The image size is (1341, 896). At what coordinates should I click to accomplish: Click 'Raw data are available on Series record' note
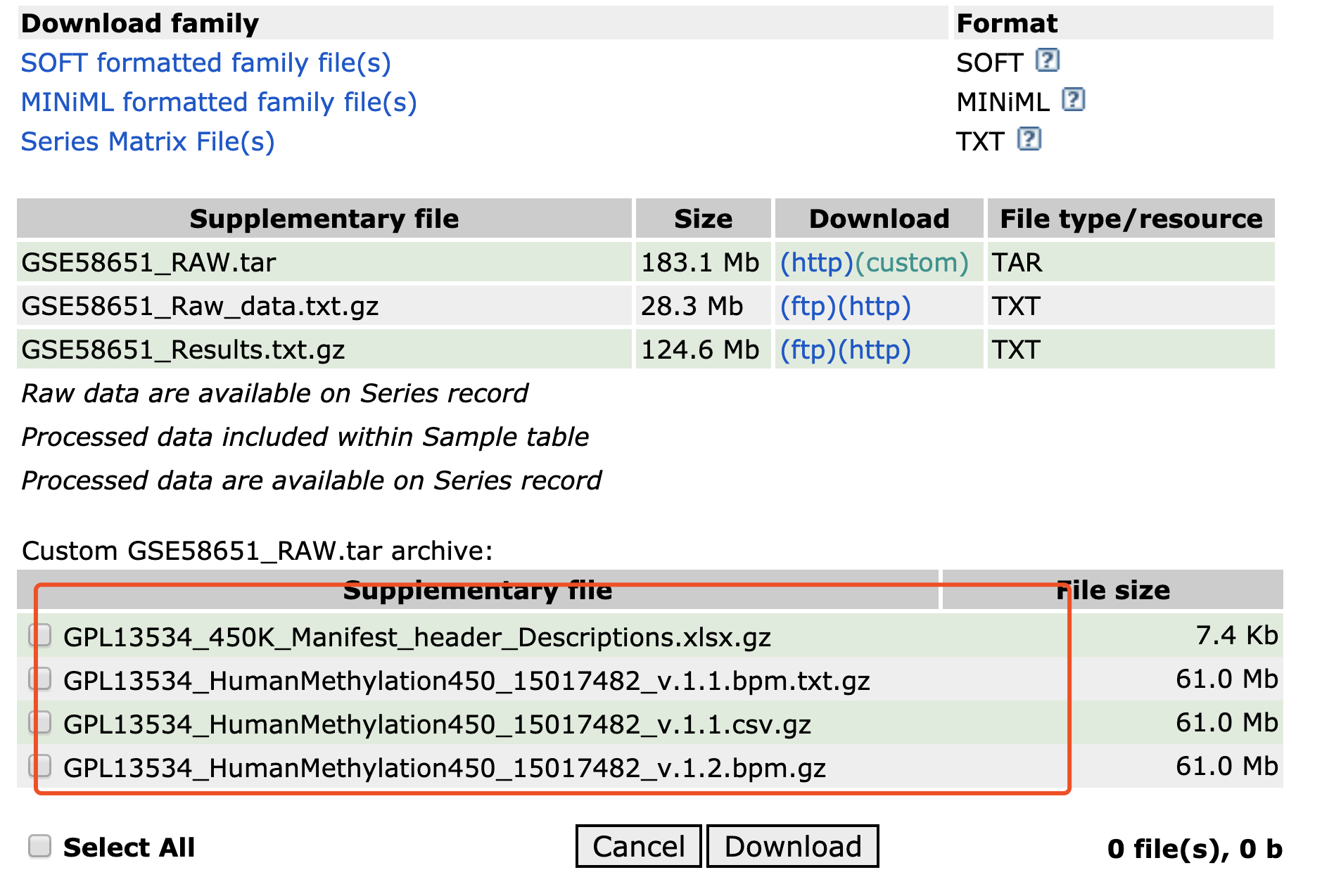tap(275, 393)
